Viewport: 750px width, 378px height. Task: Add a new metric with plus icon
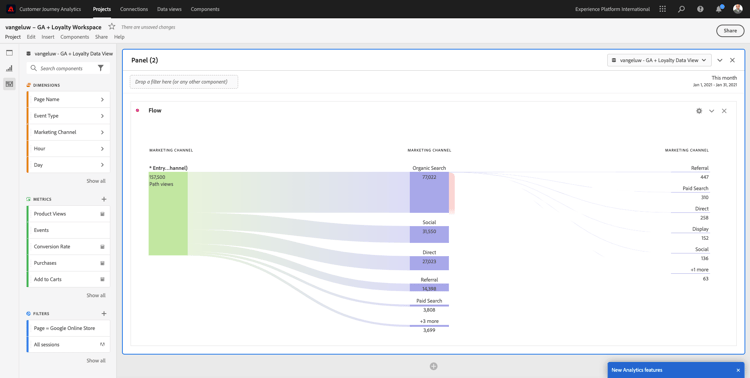tap(104, 199)
